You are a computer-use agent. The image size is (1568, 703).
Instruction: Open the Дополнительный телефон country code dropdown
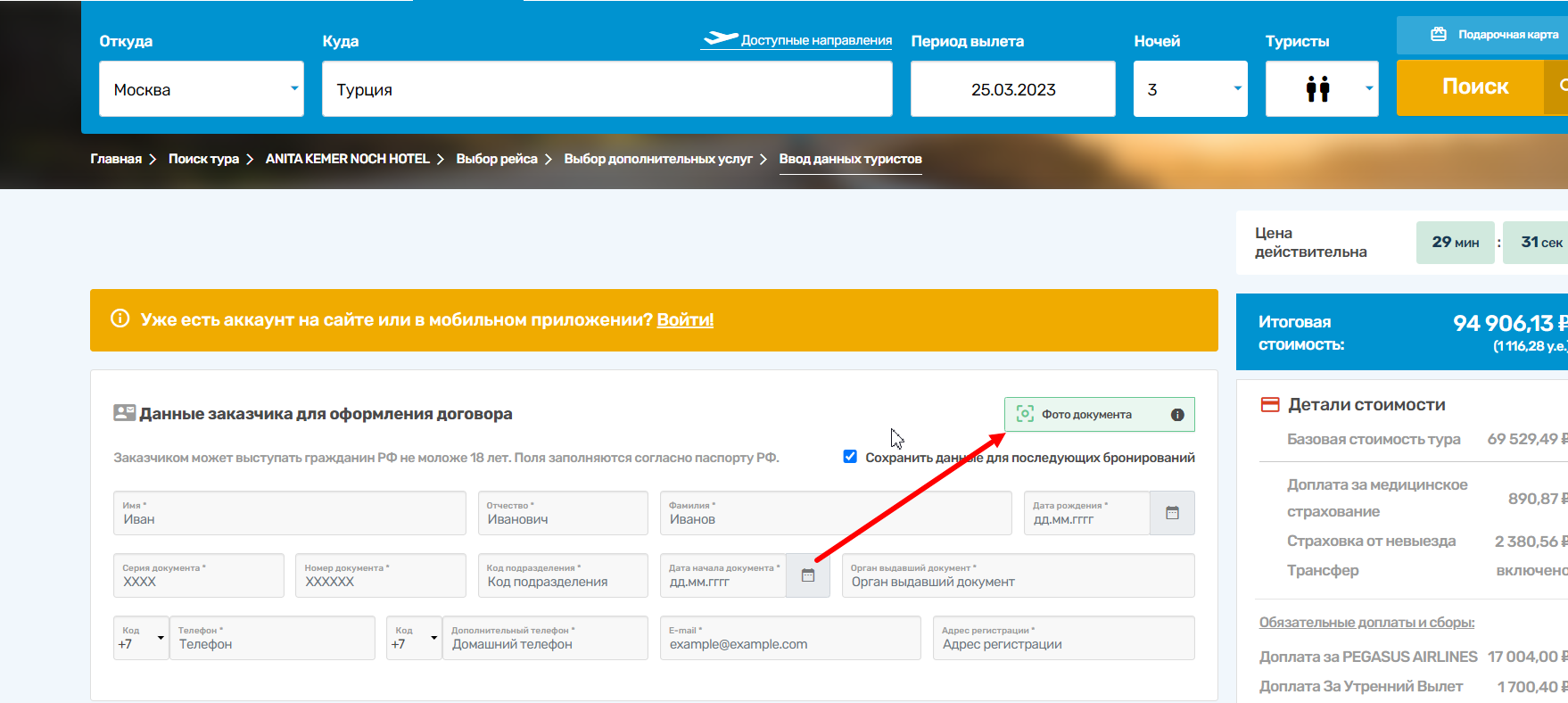click(414, 638)
